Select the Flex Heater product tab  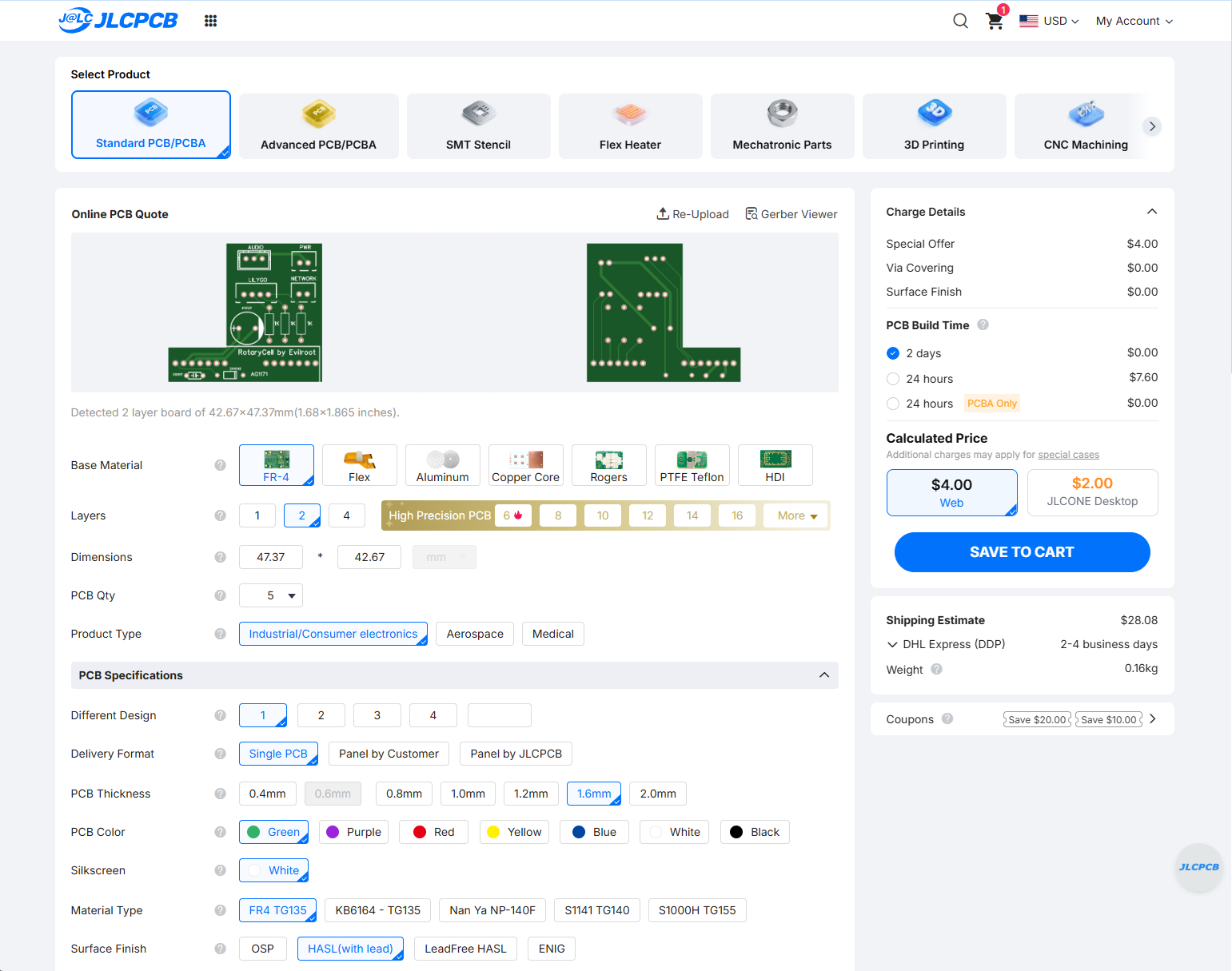tap(631, 126)
